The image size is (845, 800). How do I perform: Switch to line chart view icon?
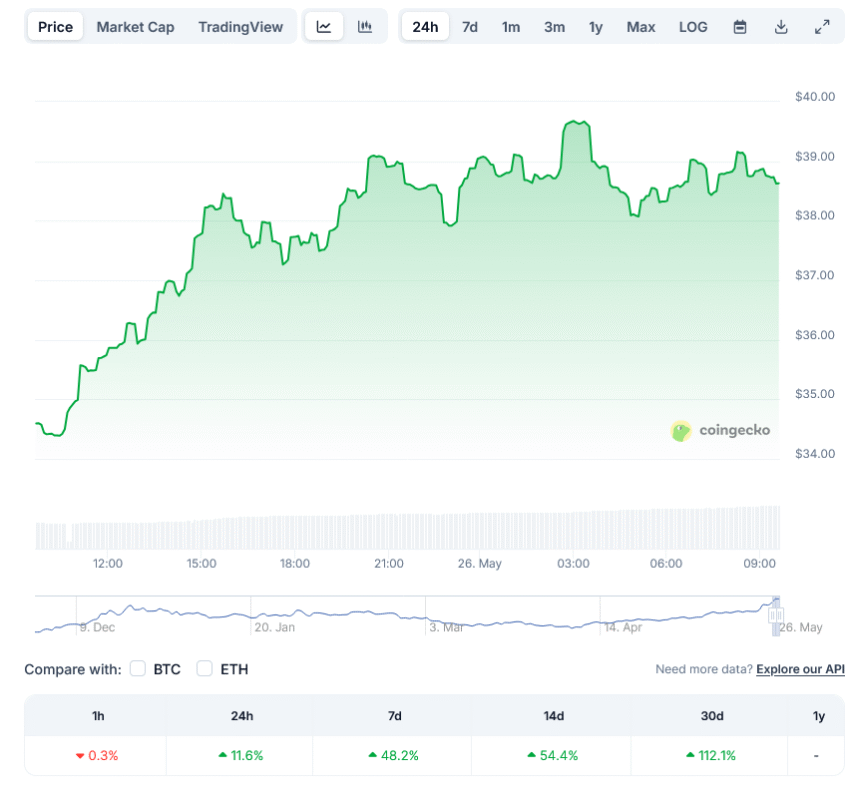pyautogui.click(x=323, y=26)
